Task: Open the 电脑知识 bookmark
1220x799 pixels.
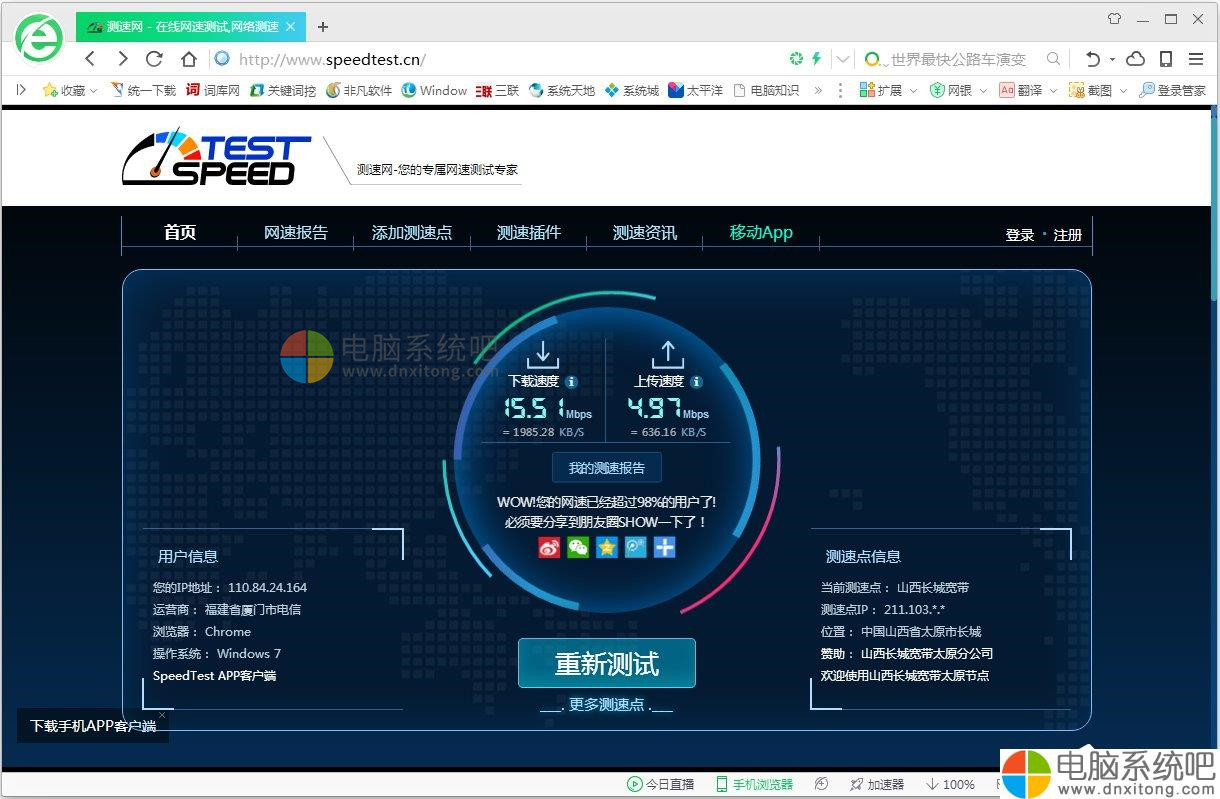Action: (x=766, y=90)
